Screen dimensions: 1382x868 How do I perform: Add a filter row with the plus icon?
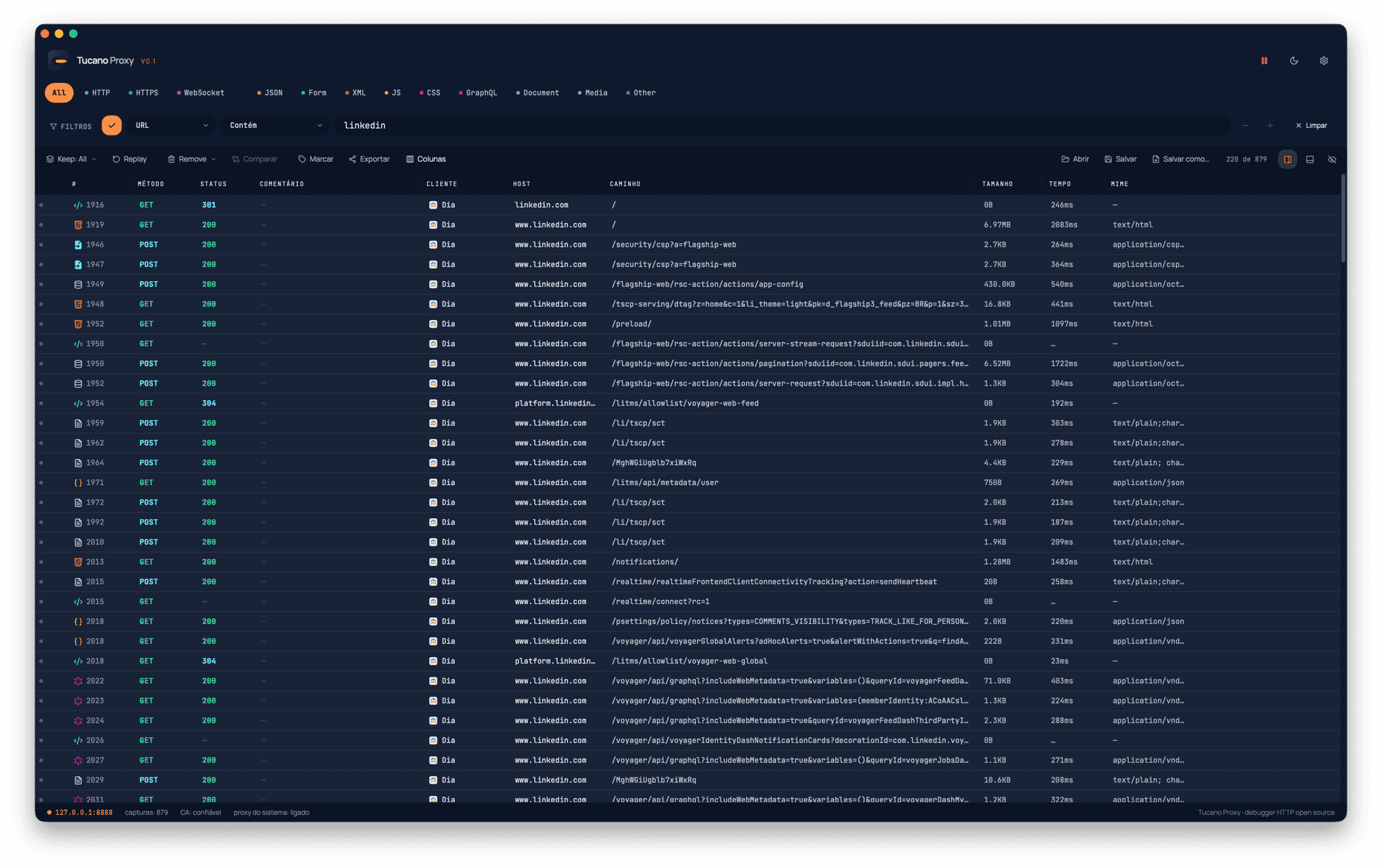(1270, 126)
